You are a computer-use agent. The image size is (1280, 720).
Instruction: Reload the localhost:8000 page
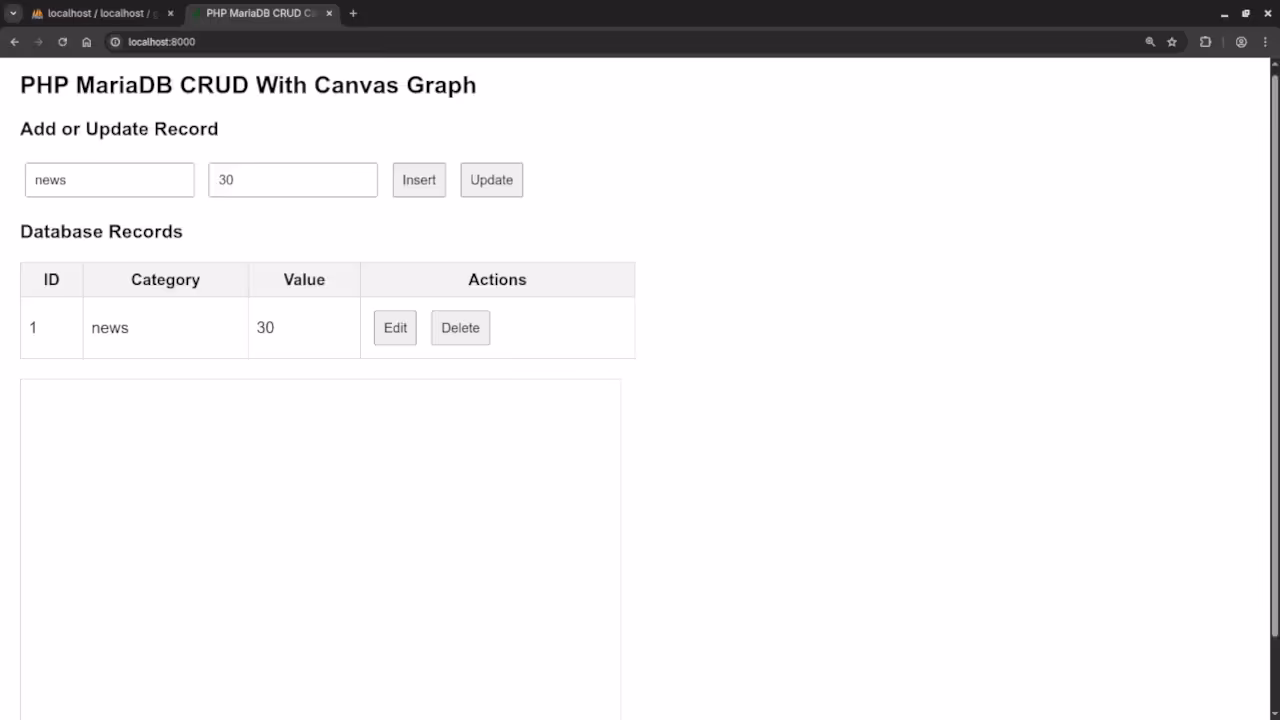pos(62,42)
